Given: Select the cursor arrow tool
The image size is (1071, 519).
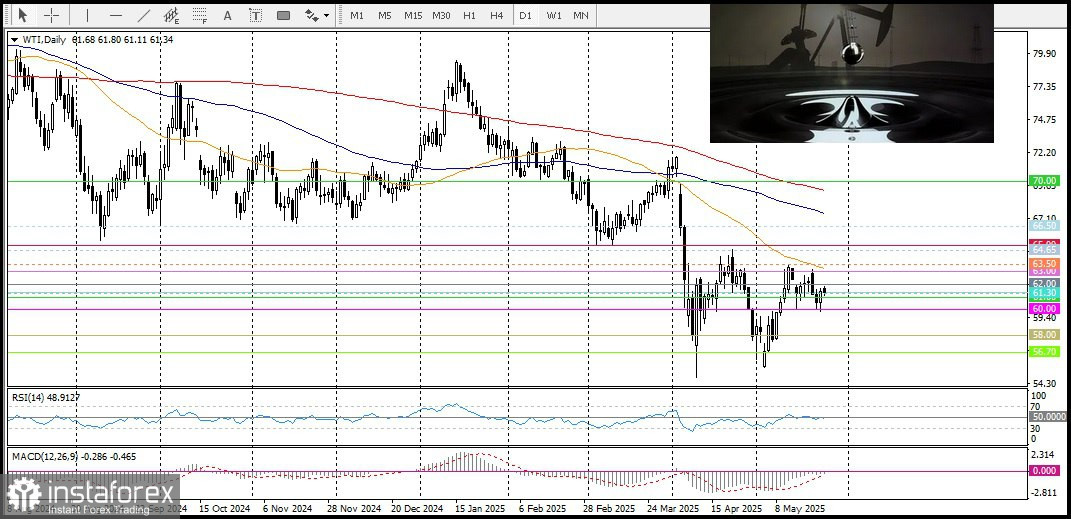Looking at the screenshot, I should (x=23, y=15).
